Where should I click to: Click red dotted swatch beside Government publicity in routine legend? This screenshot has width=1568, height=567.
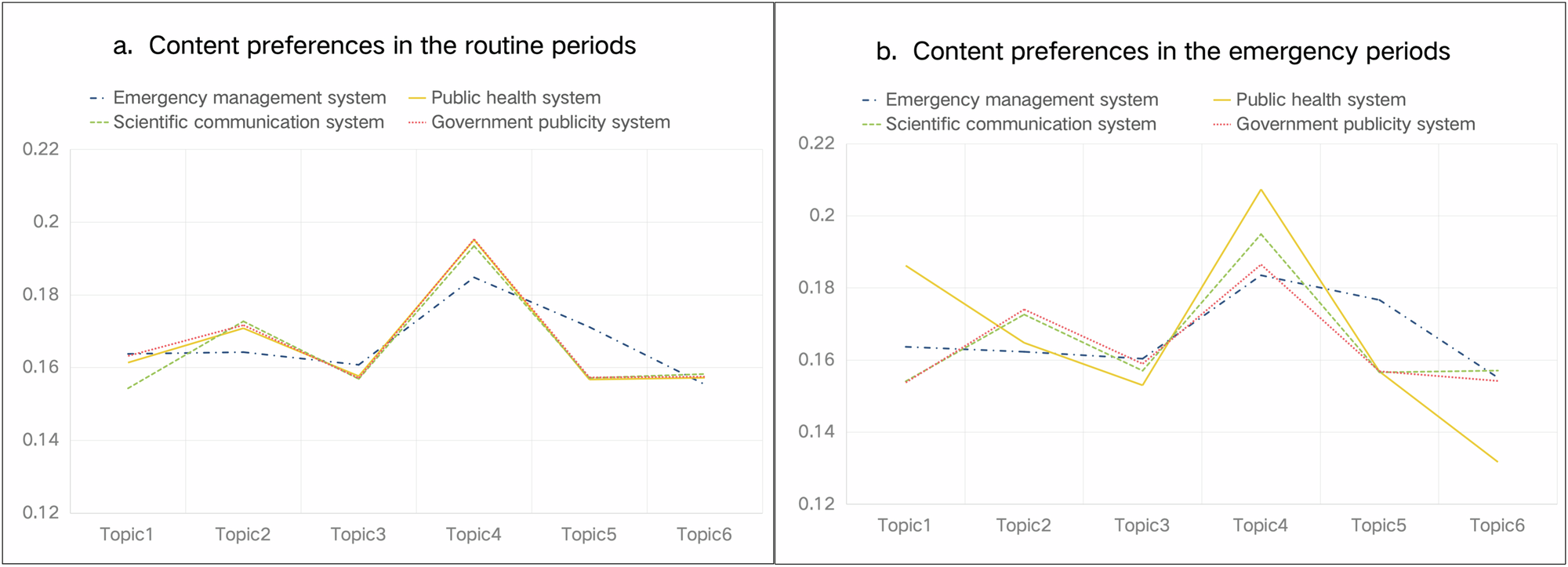[417, 123]
